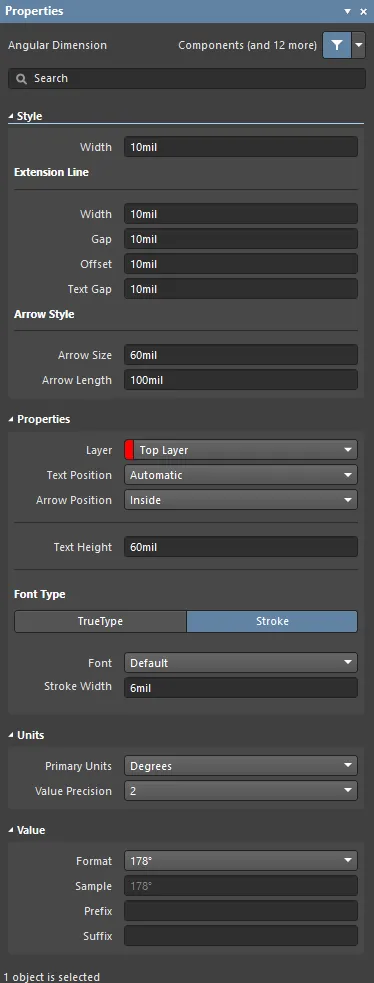
Task: Click the red Top Layer color swatch
Action: click(x=129, y=450)
